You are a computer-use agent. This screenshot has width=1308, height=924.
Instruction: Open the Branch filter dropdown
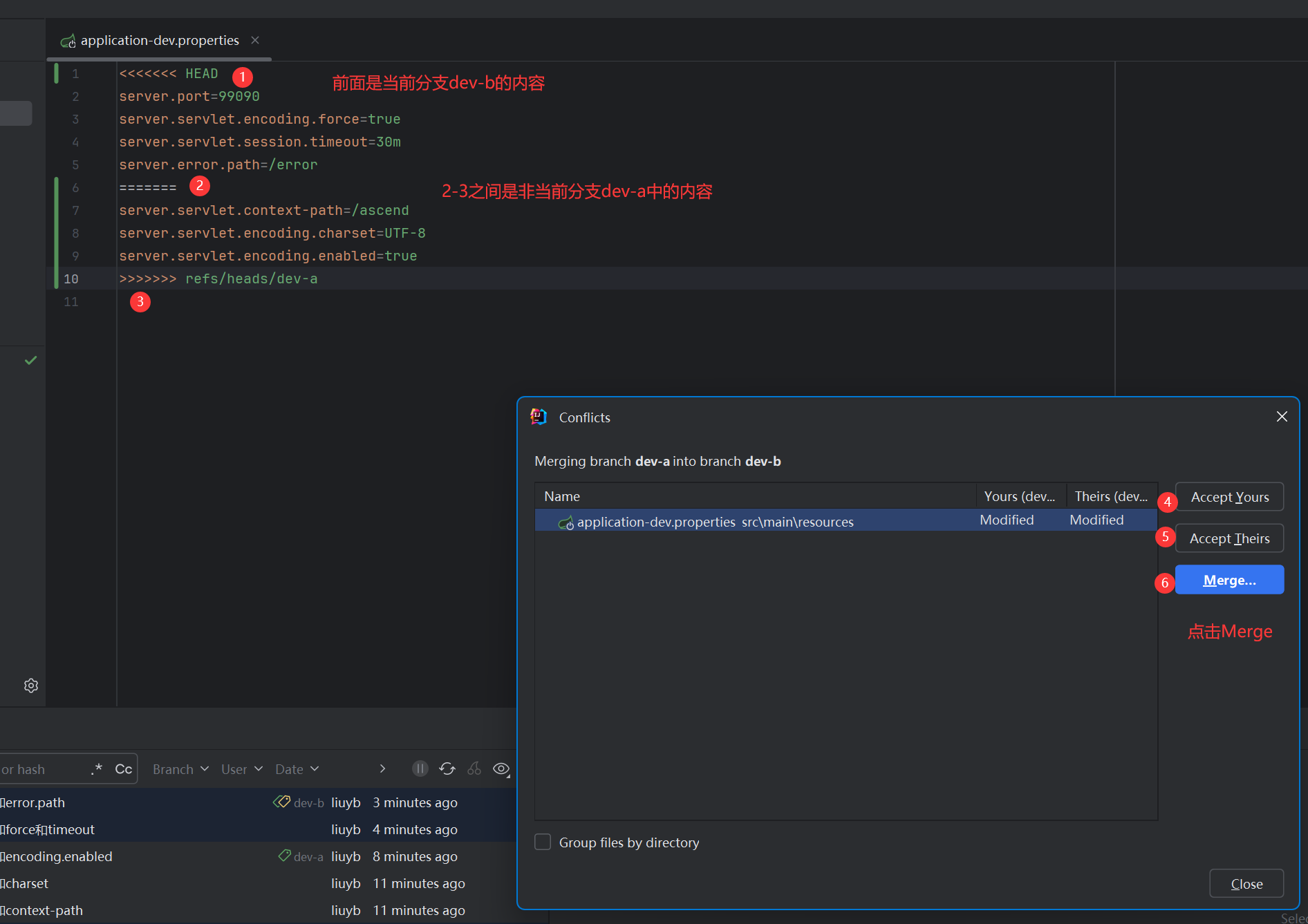[180, 769]
